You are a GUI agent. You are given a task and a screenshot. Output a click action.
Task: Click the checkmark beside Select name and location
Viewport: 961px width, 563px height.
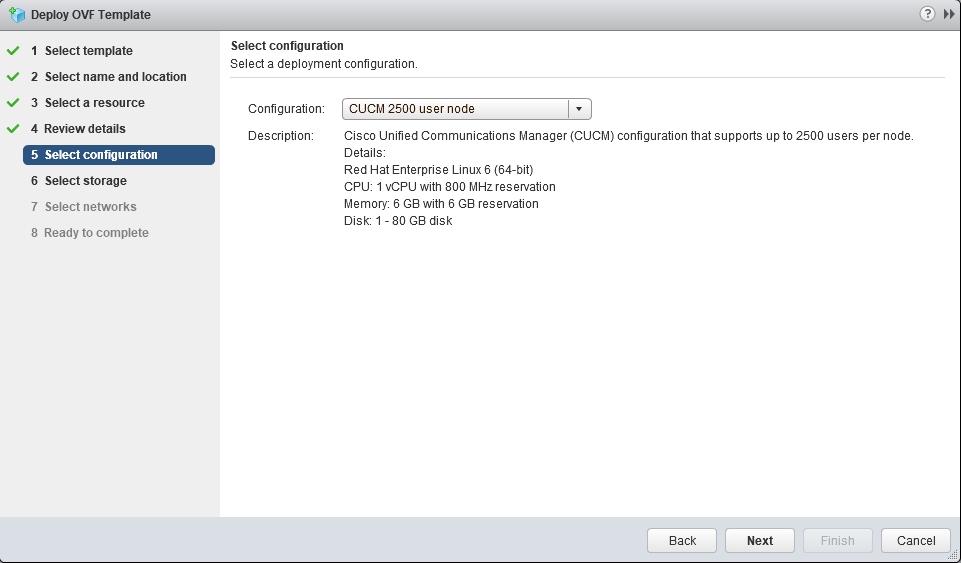point(13,77)
